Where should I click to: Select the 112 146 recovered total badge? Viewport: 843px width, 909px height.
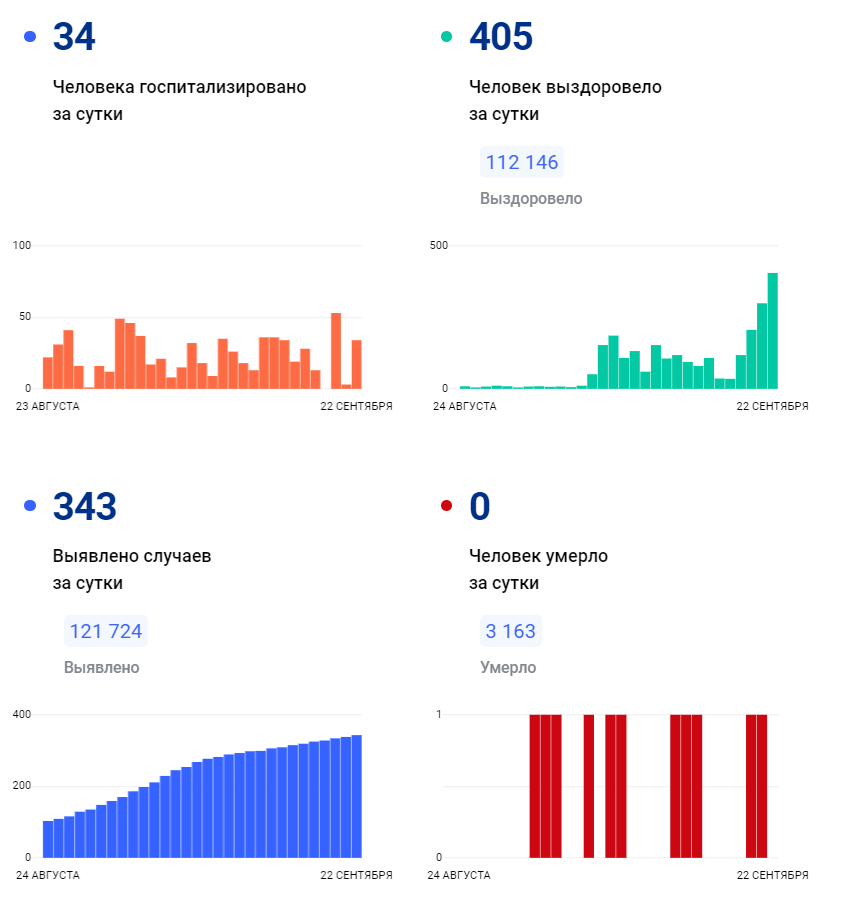[521, 162]
